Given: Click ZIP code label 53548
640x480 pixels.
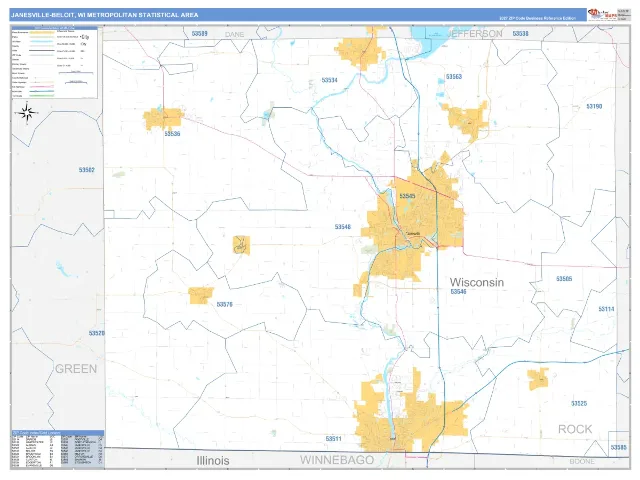Looking at the screenshot, I should click(x=342, y=227).
